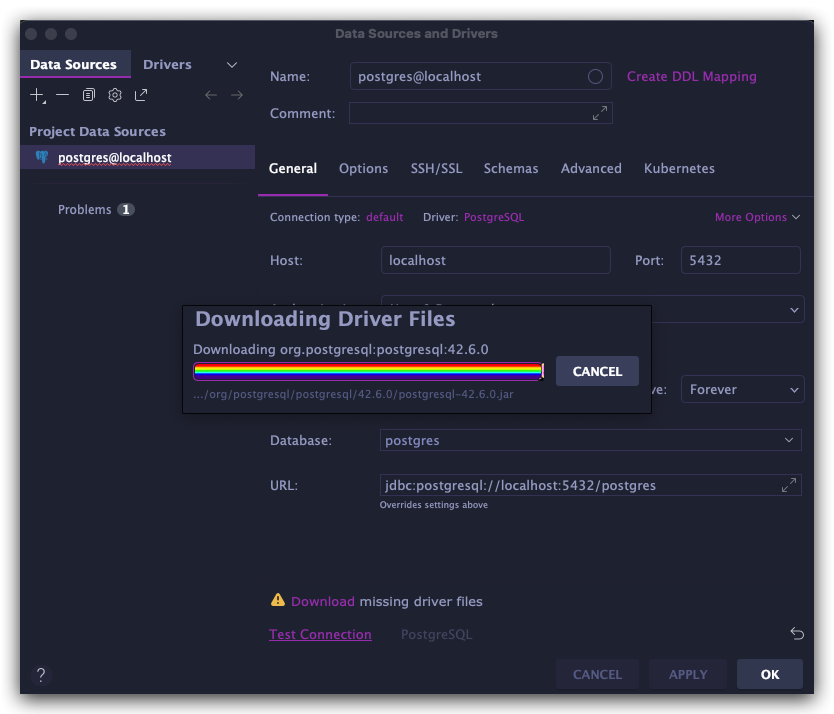Open the Forever save dropdown
This screenshot has width=834, height=714.
coord(742,389)
